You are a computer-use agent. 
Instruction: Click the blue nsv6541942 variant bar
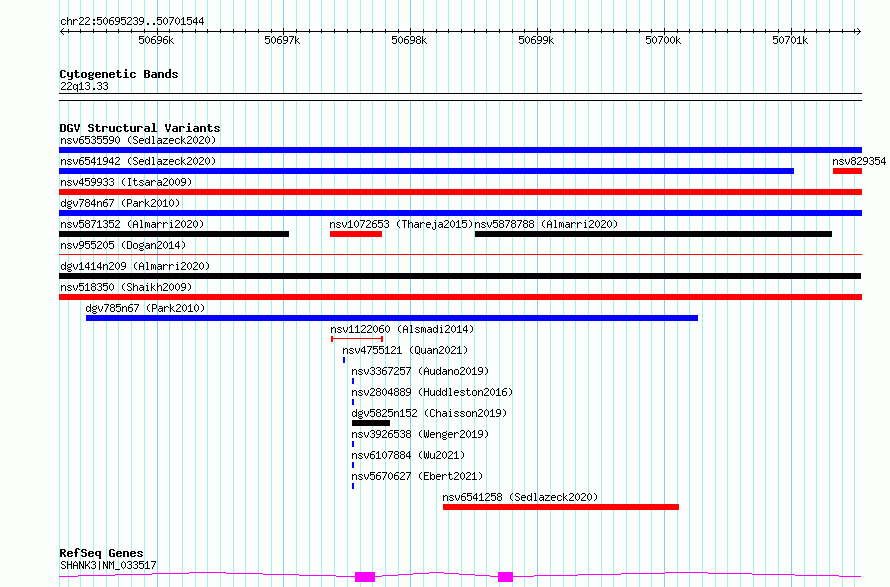point(426,171)
